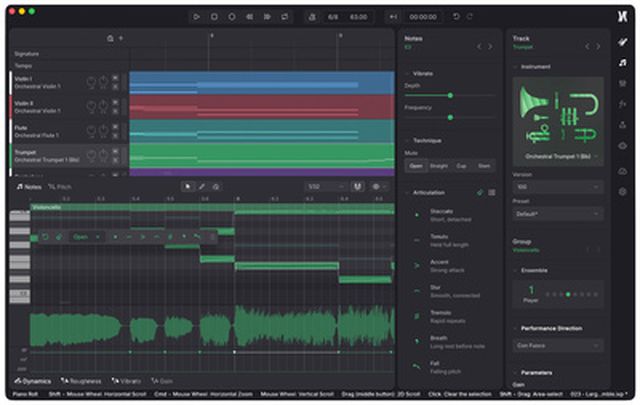
Task: Click the Violin I volume knob
Action: [91, 82]
